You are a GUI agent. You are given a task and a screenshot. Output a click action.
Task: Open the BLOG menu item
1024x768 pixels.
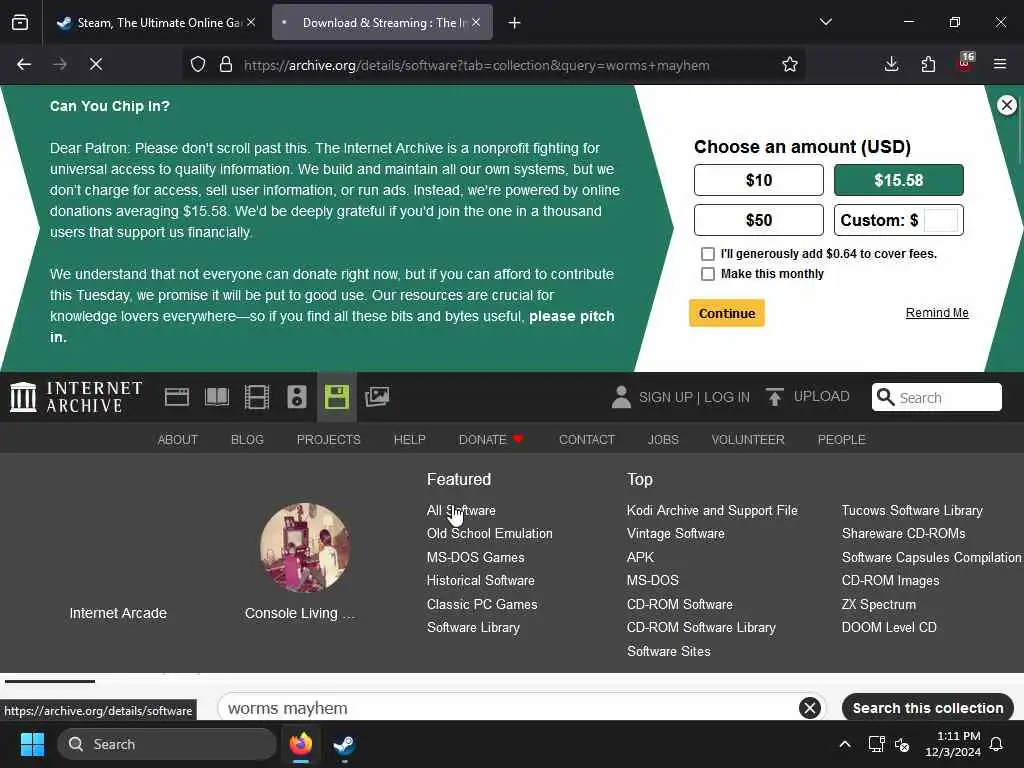coord(247,440)
